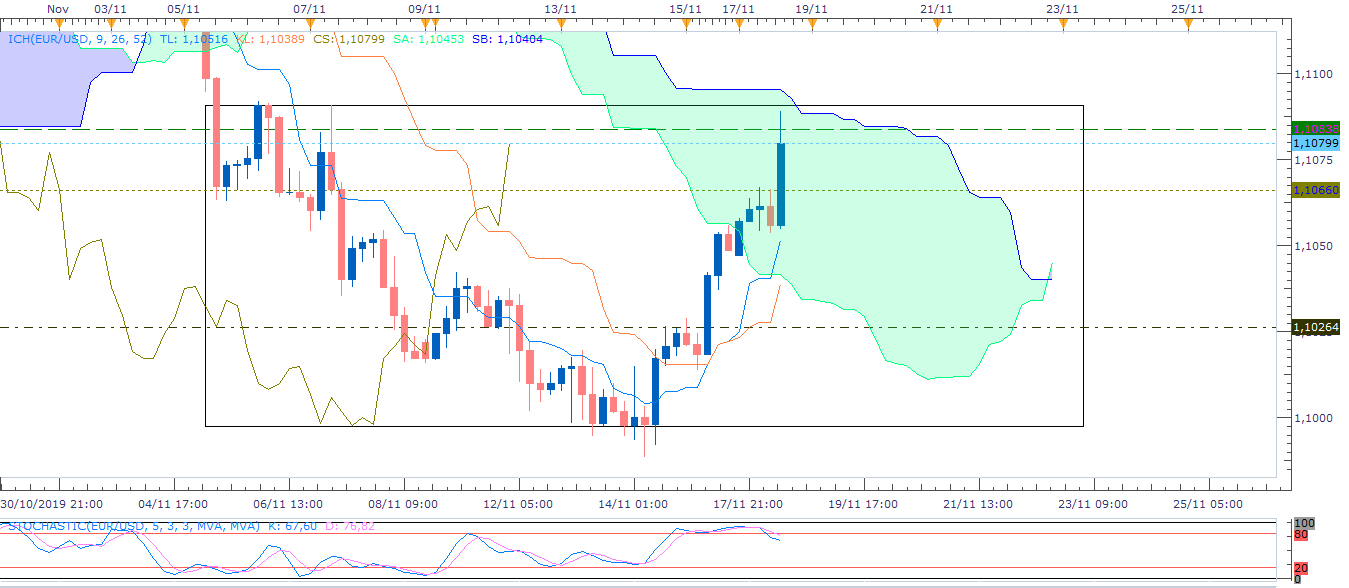
Task: Click the 09/11 date label at top
Action: (x=425, y=9)
